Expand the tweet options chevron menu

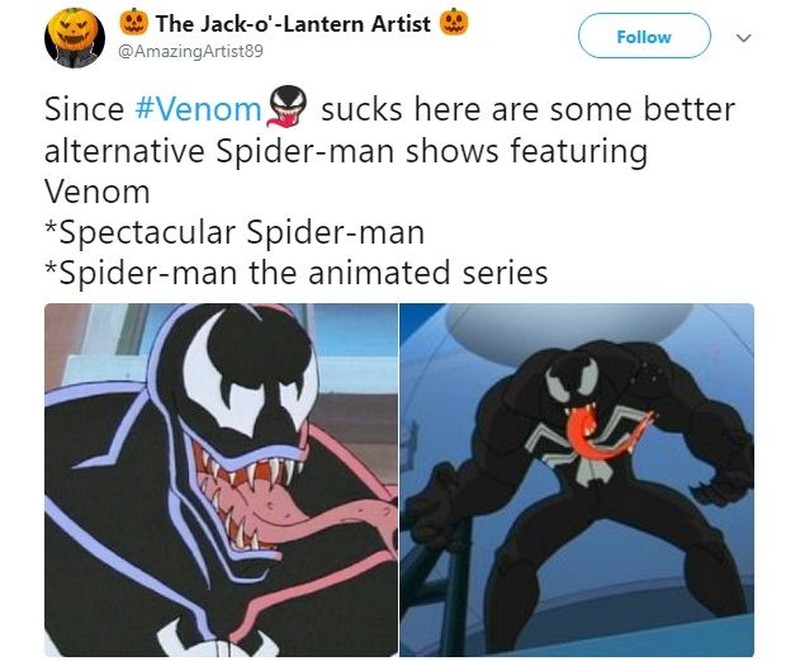(x=744, y=37)
